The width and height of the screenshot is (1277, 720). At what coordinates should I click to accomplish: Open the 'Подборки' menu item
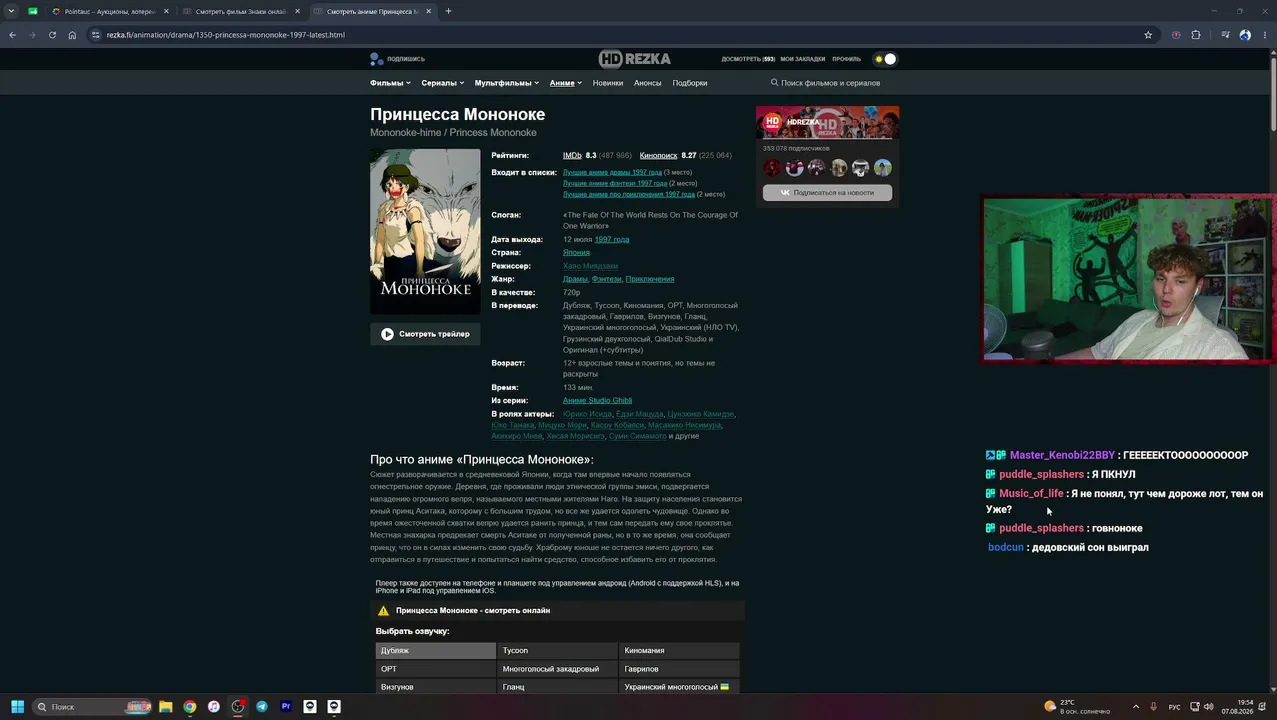pyautogui.click(x=690, y=83)
